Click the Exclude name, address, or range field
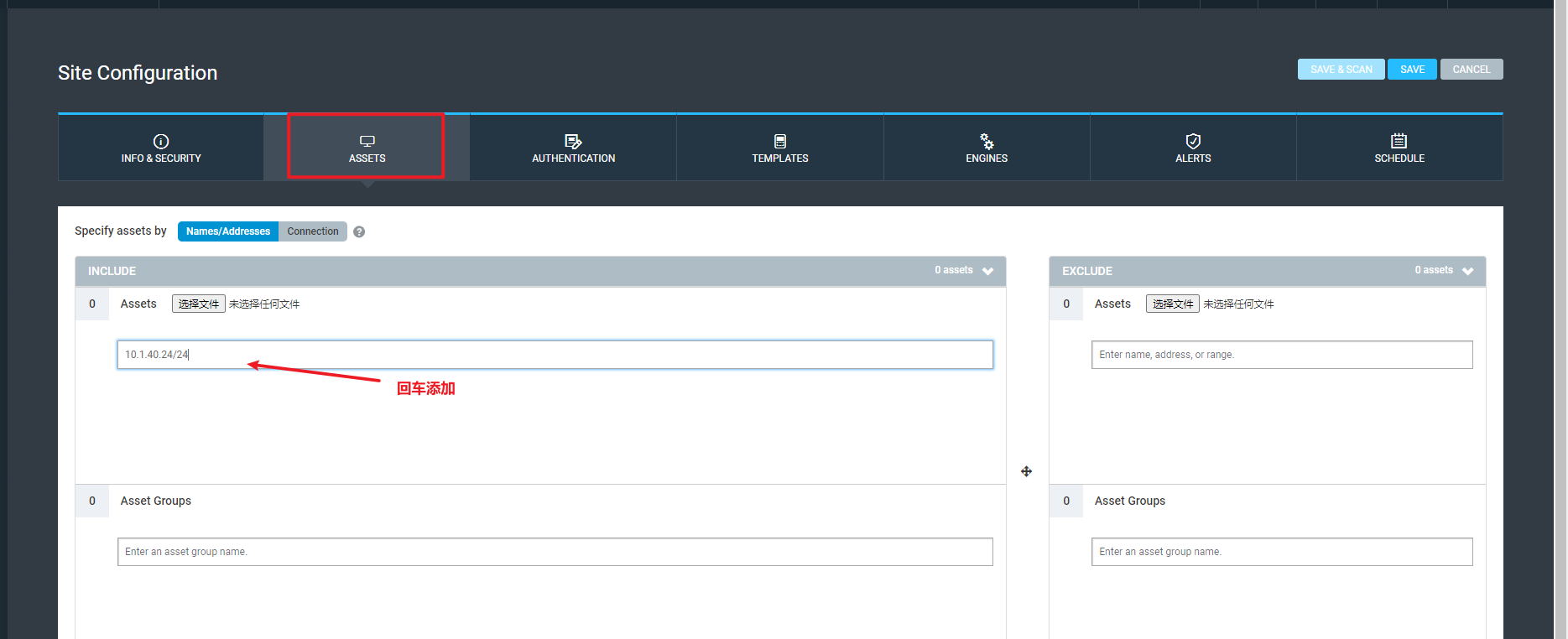 pyautogui.click(x=1282, y=355)
